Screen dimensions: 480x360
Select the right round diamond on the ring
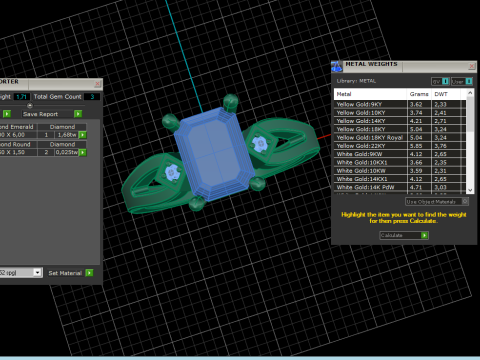pos(260,144)
